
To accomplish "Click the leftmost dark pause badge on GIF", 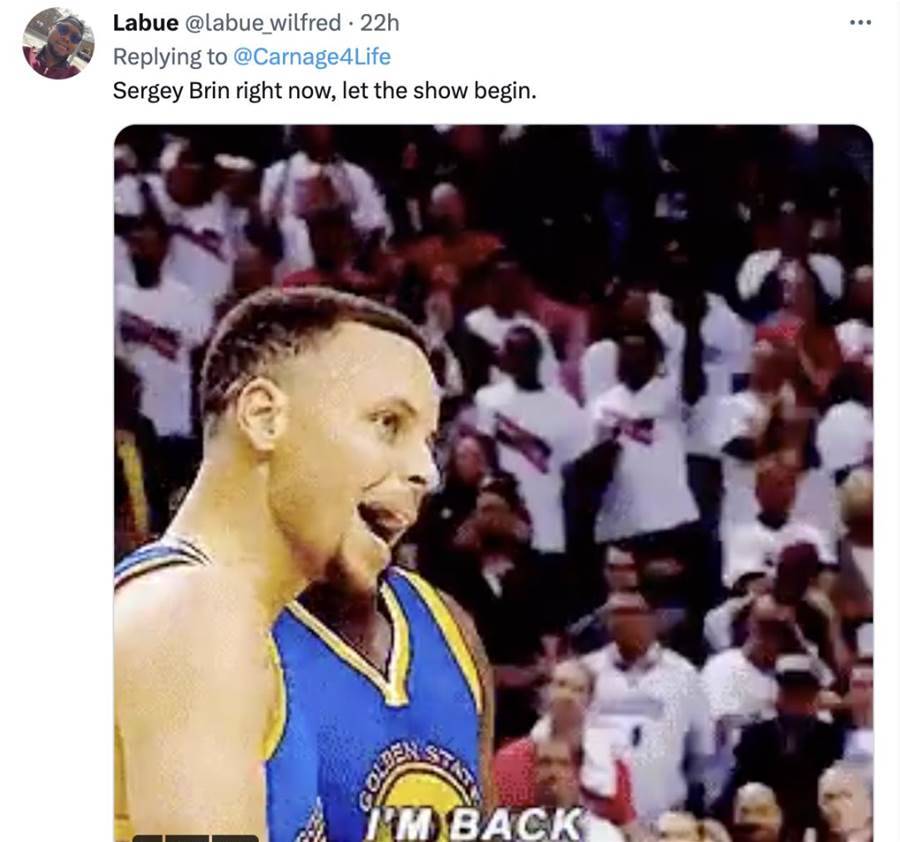I will click(150, 839).
